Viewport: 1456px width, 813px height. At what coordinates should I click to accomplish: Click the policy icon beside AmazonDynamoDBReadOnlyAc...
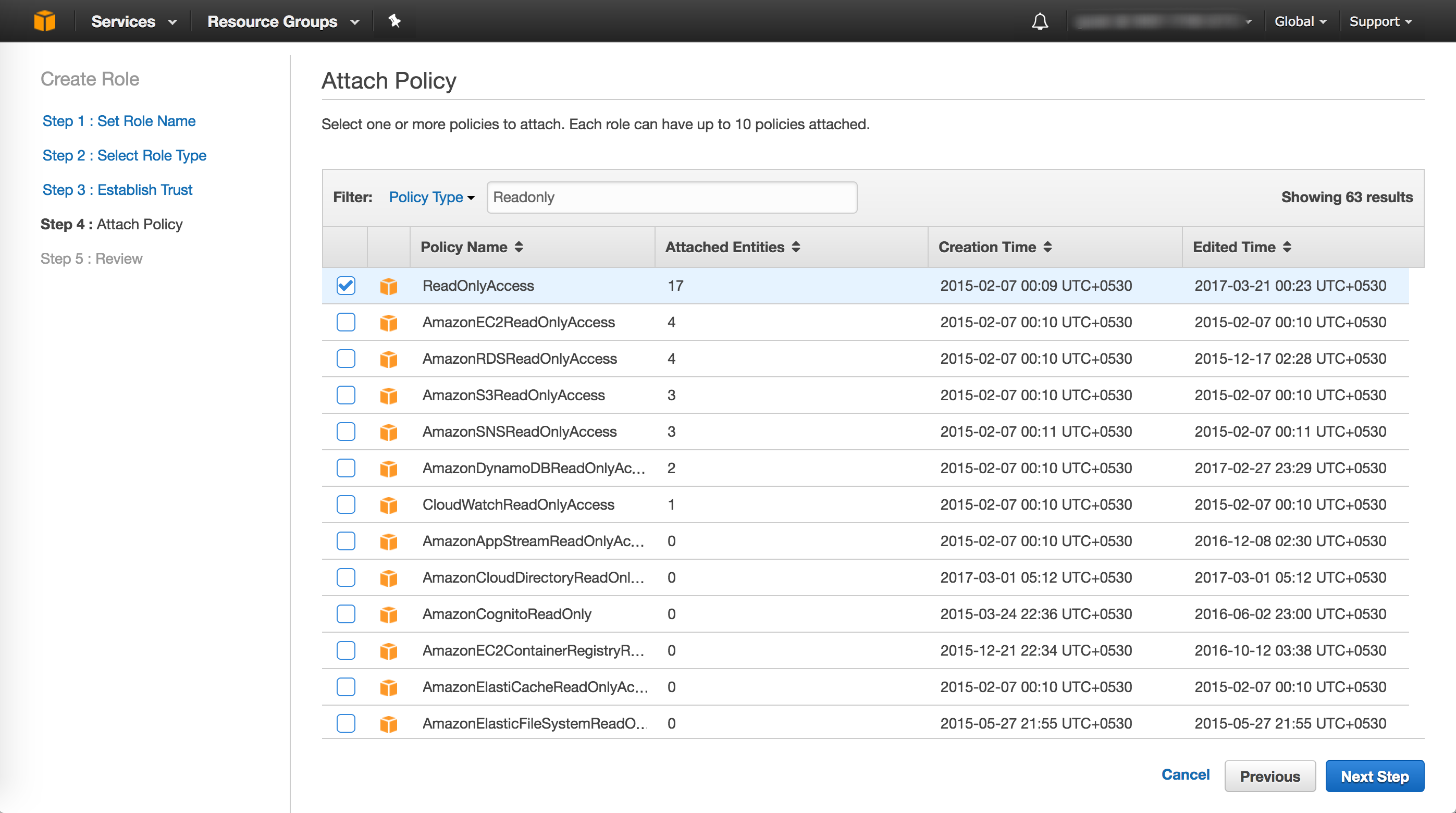[x=389, y=468]
